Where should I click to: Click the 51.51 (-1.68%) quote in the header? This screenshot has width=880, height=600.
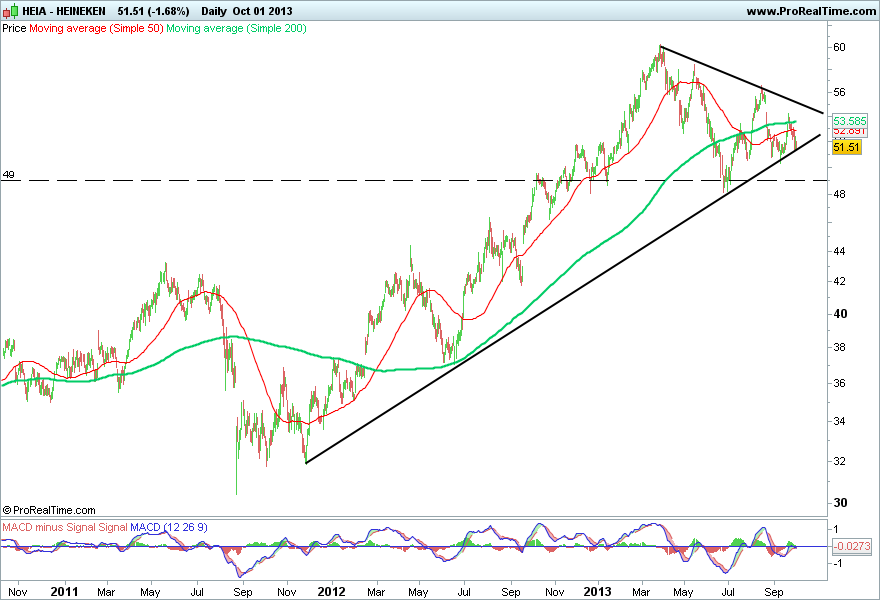tap(153, 11)
